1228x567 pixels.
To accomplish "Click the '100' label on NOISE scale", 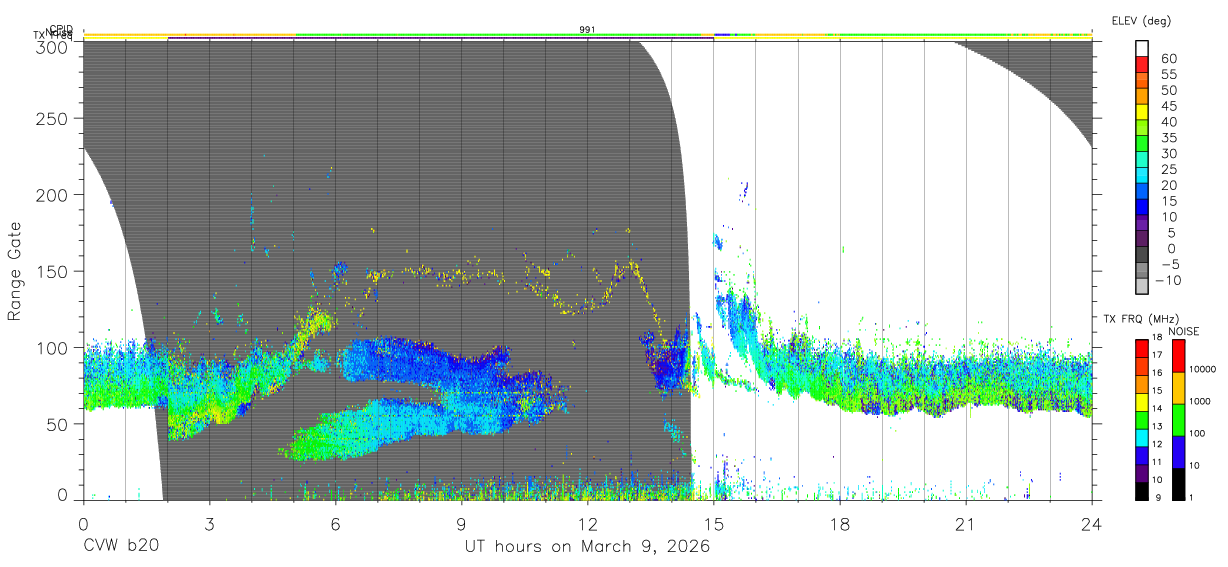I will tap(1198, 433).
